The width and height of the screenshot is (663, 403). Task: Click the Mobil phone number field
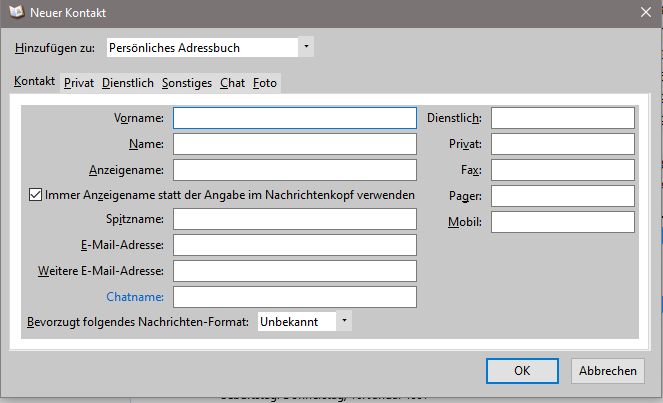pos(562,222)
